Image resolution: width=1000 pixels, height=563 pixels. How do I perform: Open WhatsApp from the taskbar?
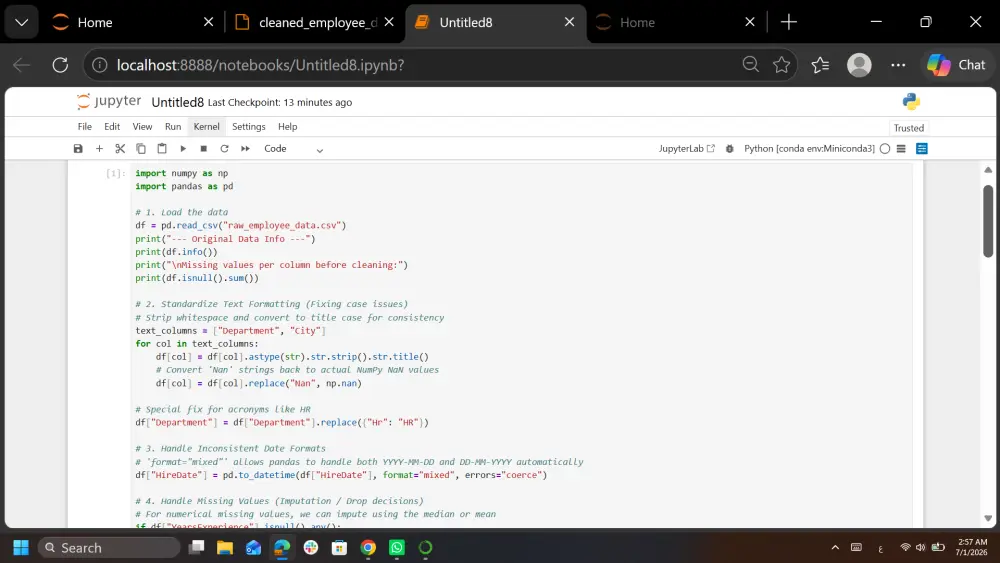397,548
